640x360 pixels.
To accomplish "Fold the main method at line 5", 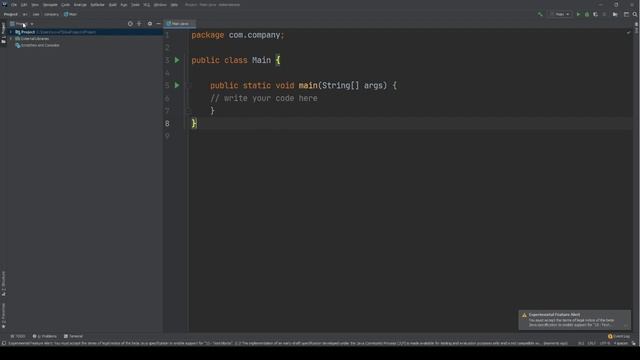I will point(188,85).
